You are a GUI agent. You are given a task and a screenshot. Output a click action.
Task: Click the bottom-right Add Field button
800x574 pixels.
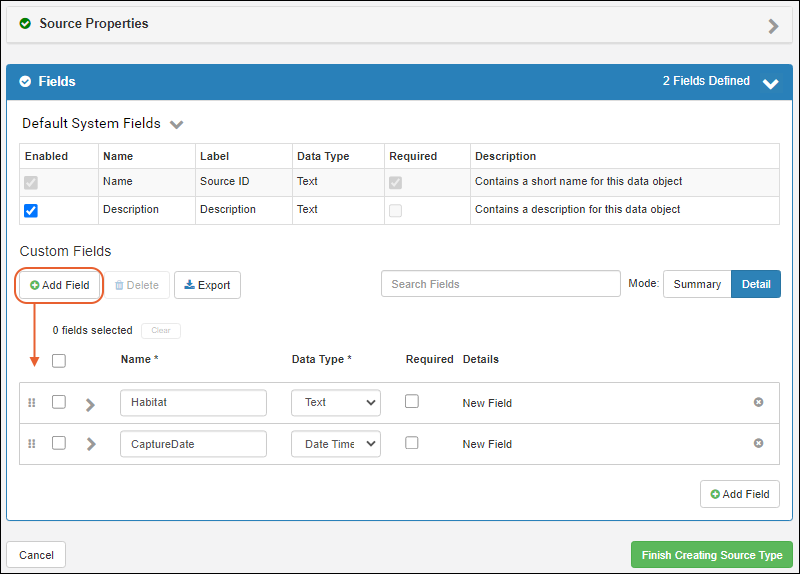point(740,494)
